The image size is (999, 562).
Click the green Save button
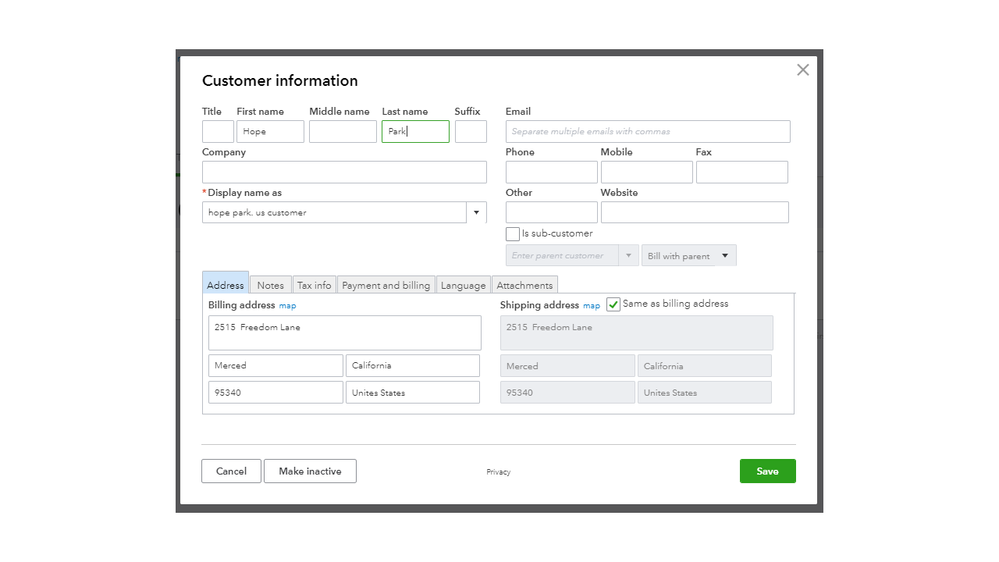point(767,471)
